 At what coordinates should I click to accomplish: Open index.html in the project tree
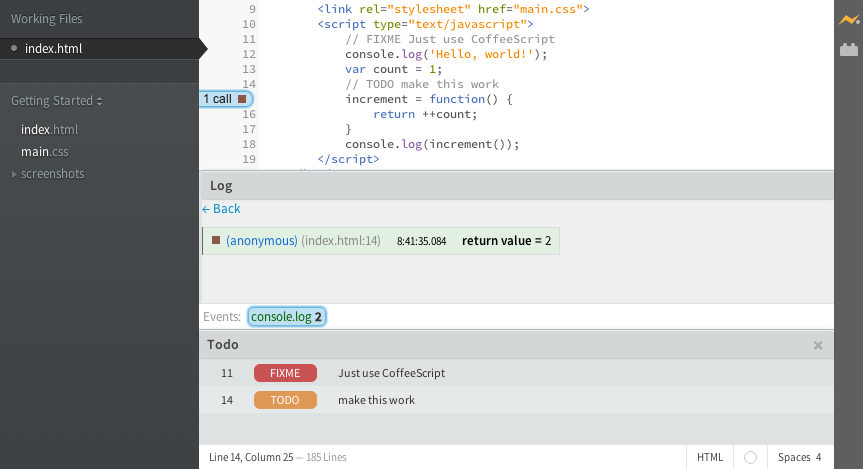[50, 129]
